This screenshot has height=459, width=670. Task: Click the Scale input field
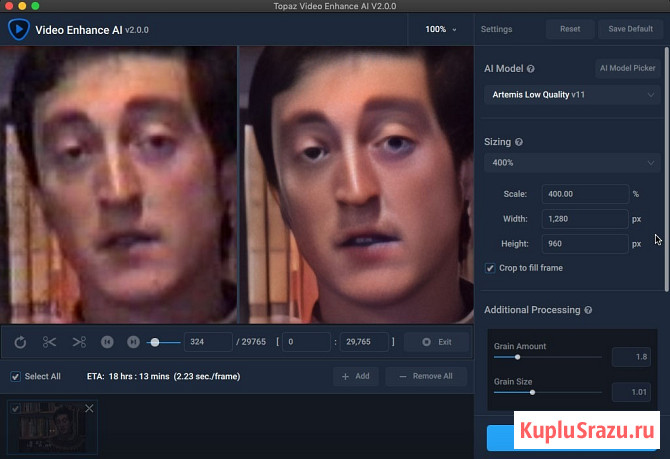click(585, 194)
